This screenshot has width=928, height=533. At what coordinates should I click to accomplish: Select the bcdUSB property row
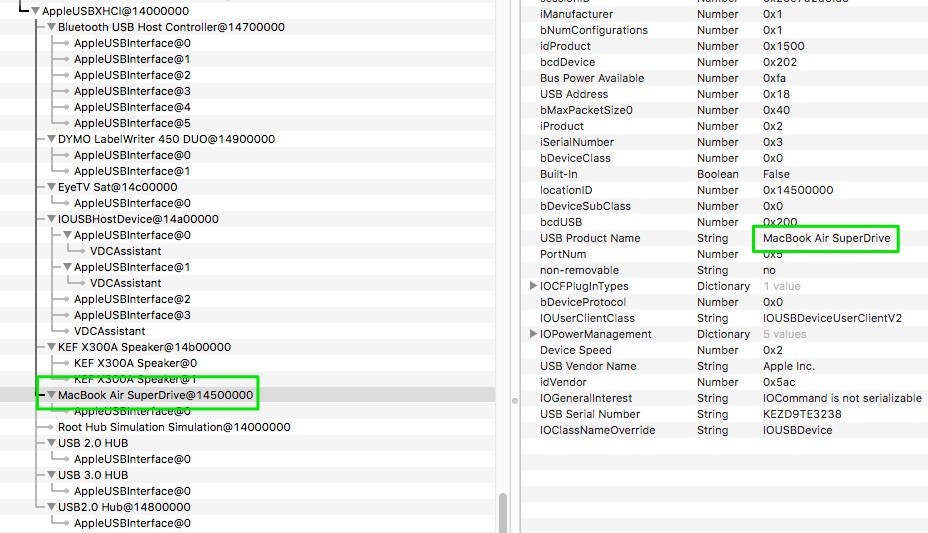tap(724, 221)
